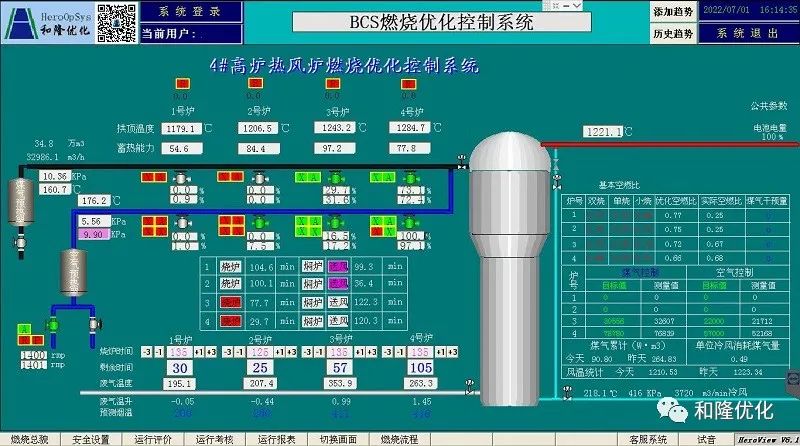Viewport: 800px width, 446px height.
Task: Click the grey fan valve on right blue branch pipe
Action: pos(94,324)
